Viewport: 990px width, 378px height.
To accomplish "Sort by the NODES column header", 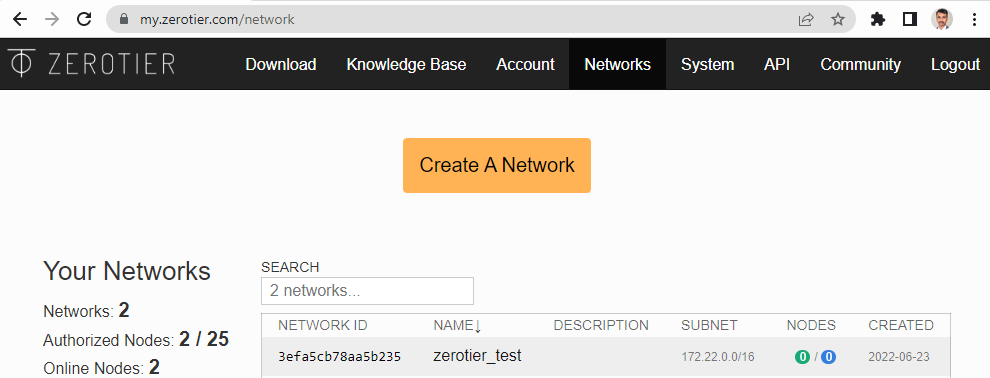I will (x=811, y=326).
